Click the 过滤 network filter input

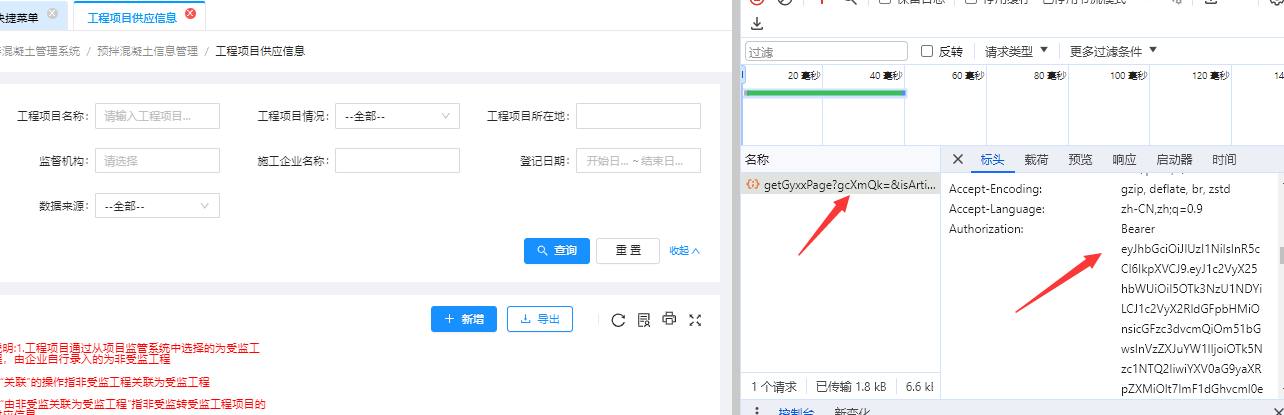pyautogui.click(x=826, y=51)
